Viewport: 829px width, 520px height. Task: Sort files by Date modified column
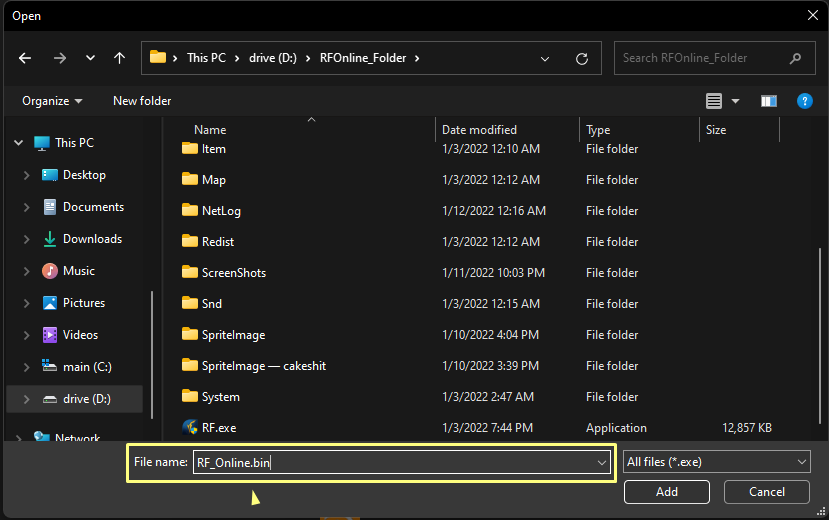480,130
